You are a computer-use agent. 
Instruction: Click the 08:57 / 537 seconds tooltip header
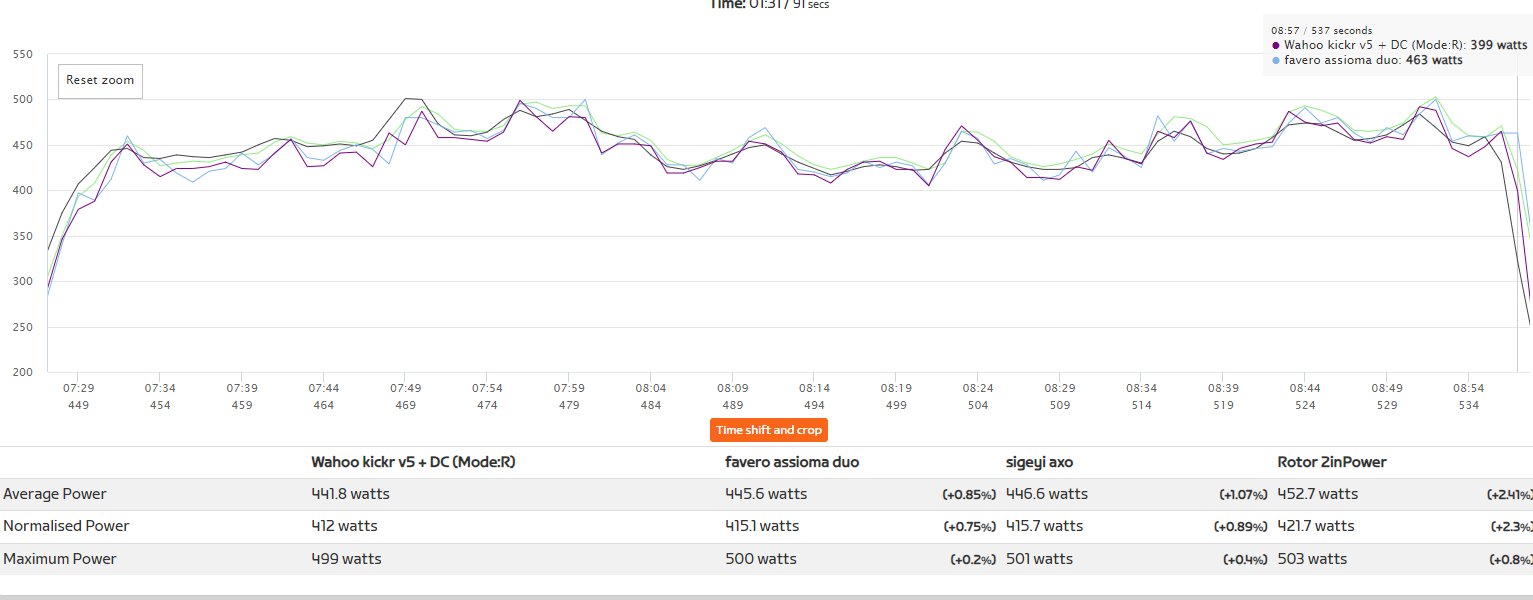pyautogui.click(x=1321, y=31)
